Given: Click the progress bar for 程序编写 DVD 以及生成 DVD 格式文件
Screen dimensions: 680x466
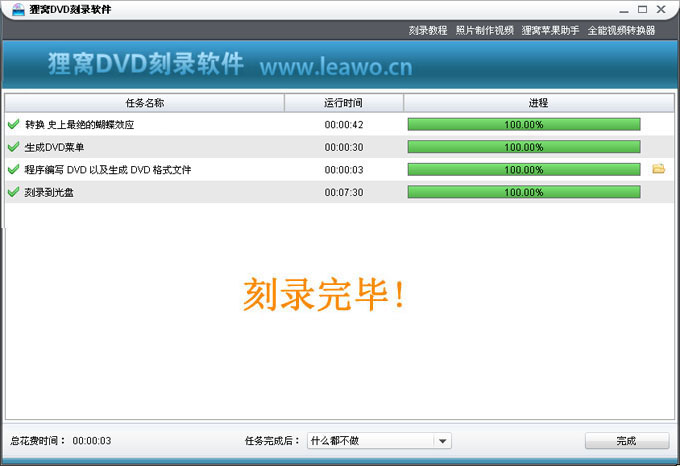Looking at the screenshot, I should tap(524, 169).
